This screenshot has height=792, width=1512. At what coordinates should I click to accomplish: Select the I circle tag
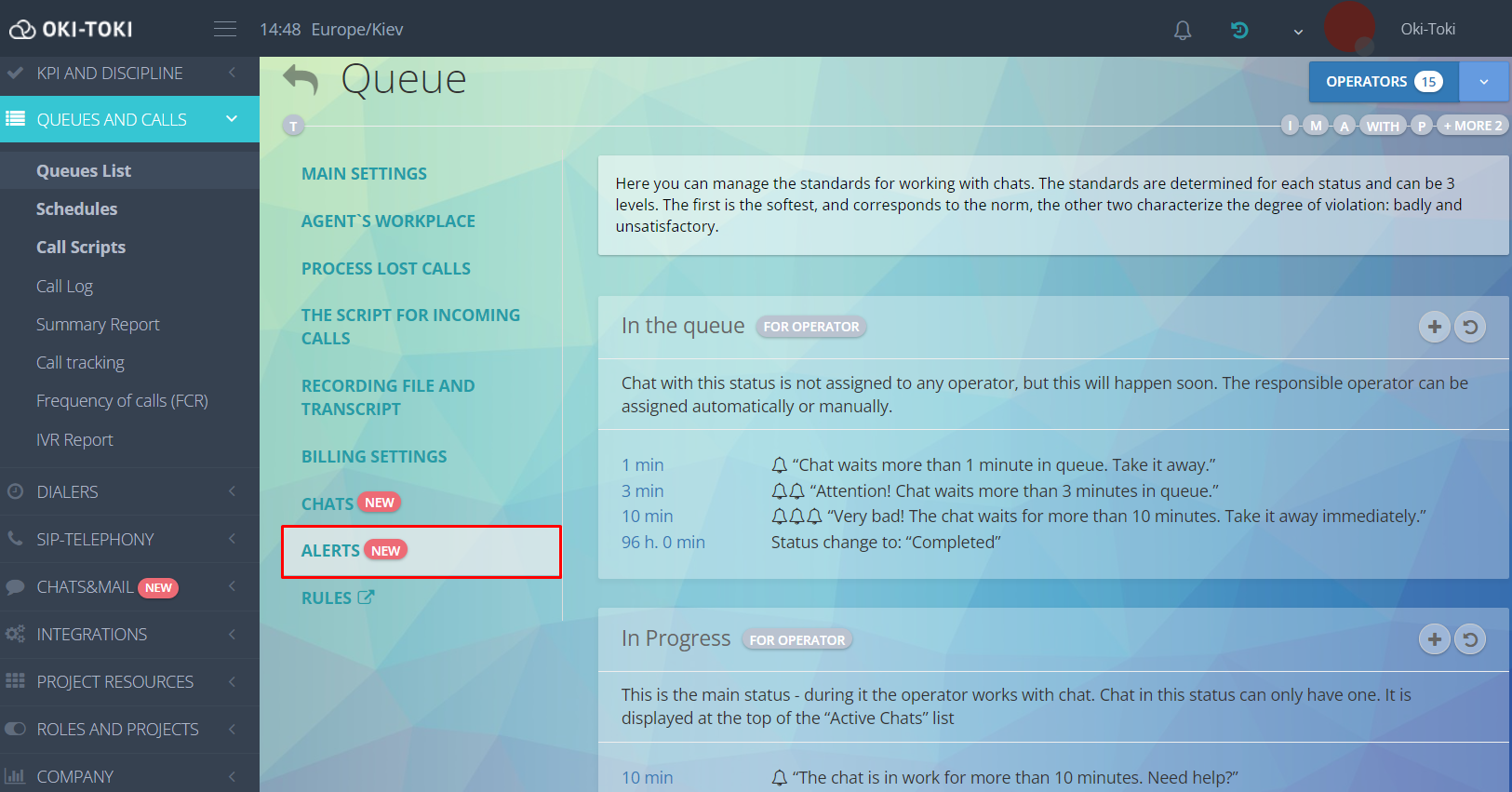coord(1290,126)
